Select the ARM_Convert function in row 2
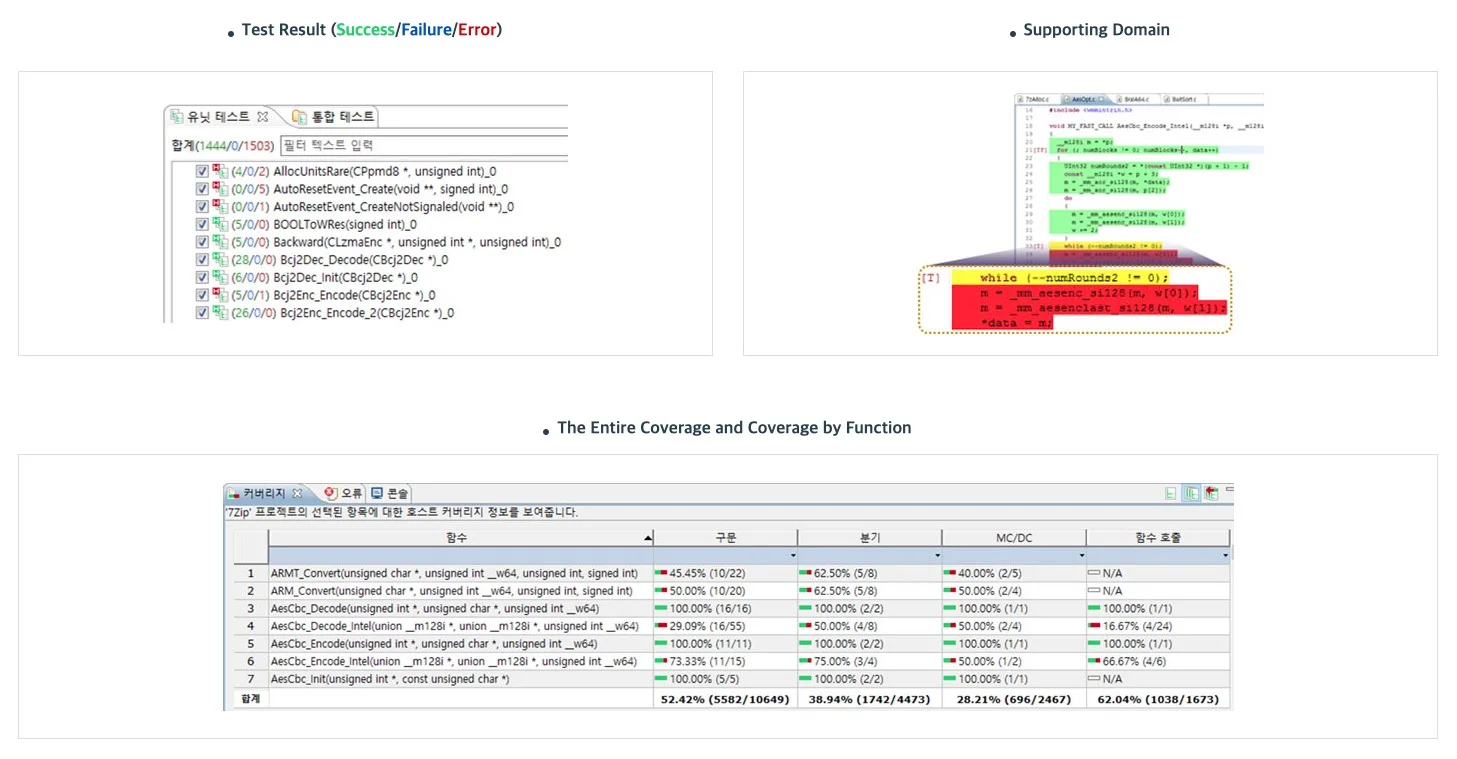Image resolution: width=1457 pixels, height=759 pixels. tap(732, 591)
